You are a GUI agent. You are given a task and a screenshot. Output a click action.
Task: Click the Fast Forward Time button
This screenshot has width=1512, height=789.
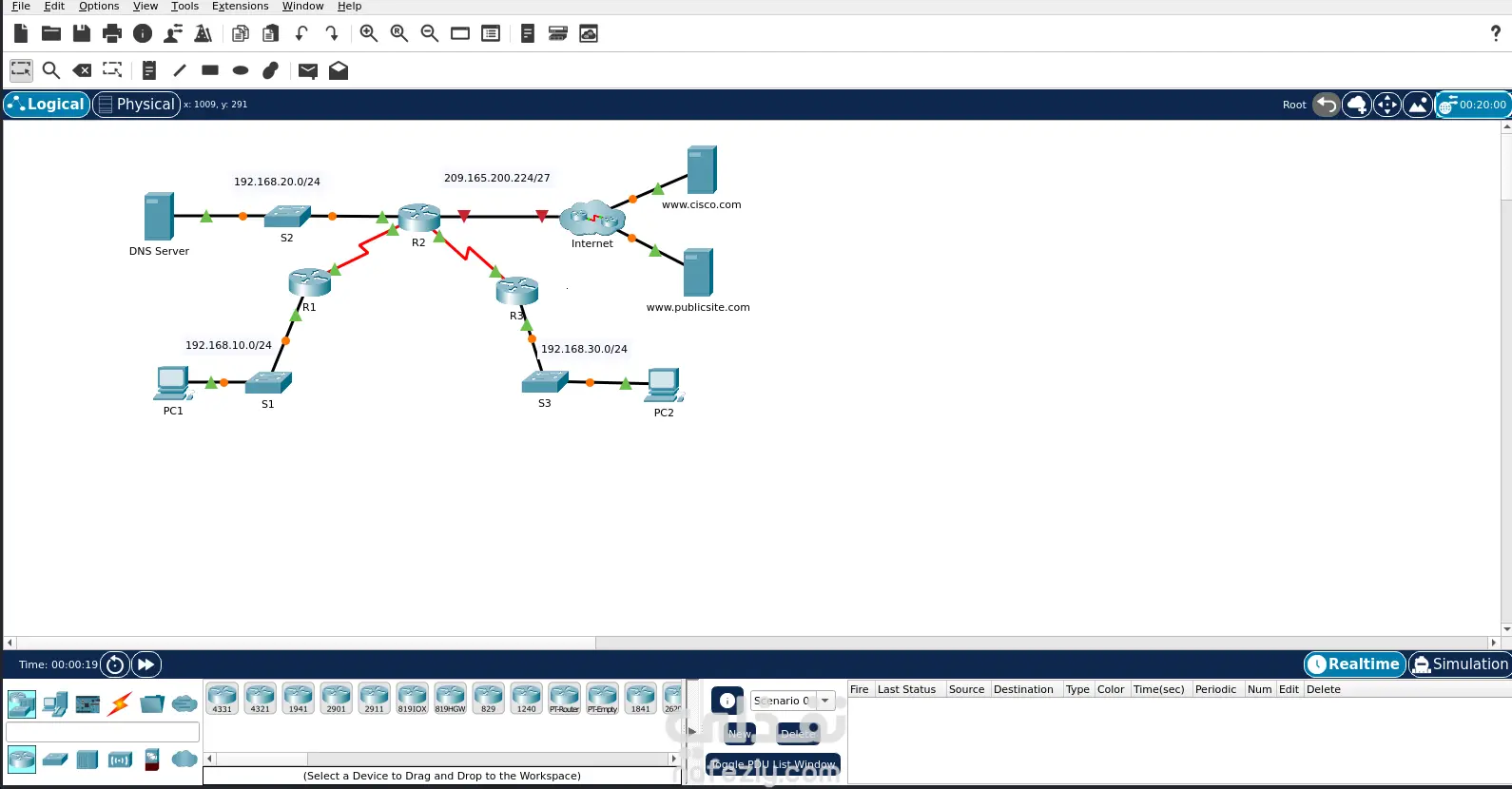pyautogui.click(x=145, y=664)
